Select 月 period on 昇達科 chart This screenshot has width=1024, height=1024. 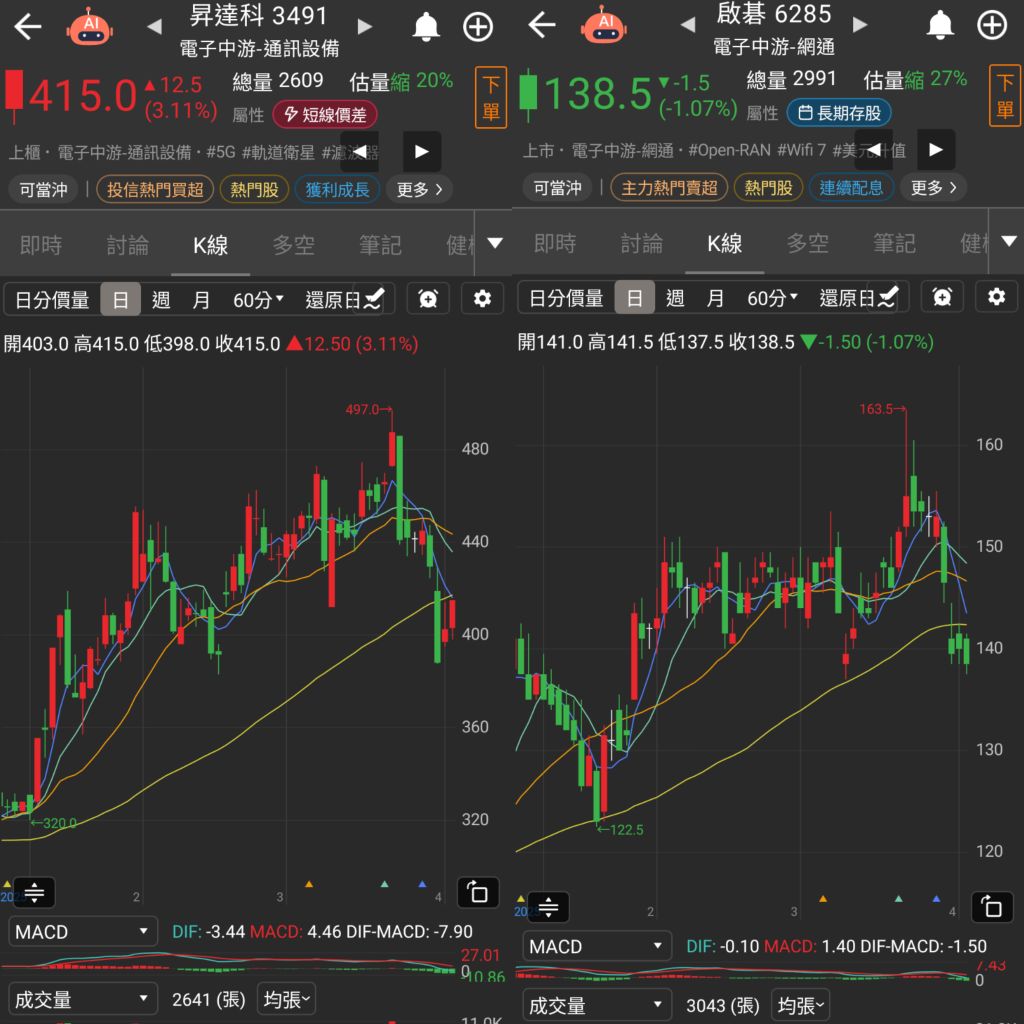tap(201, 300)
